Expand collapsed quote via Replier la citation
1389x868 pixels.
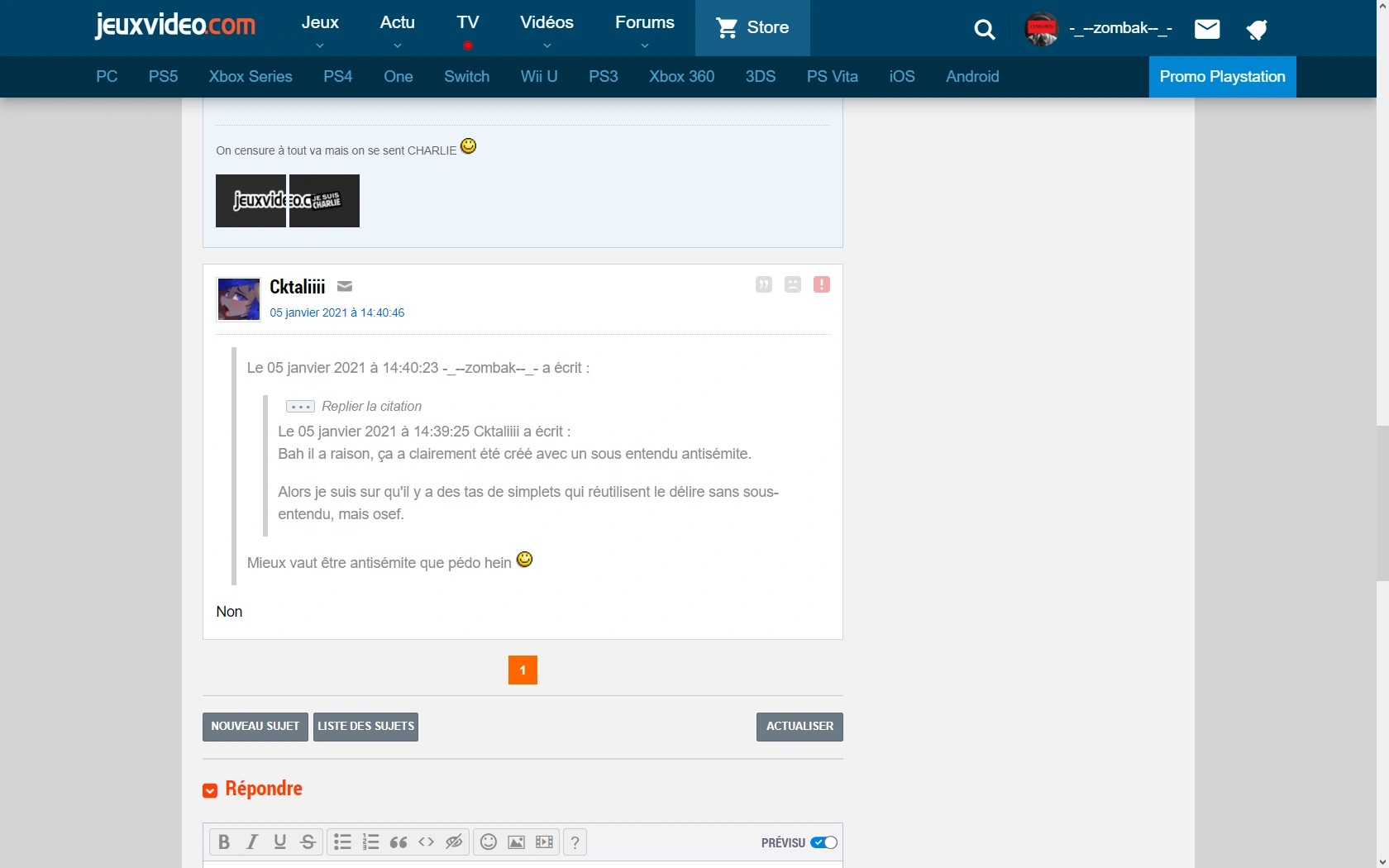tap(300, 407)
